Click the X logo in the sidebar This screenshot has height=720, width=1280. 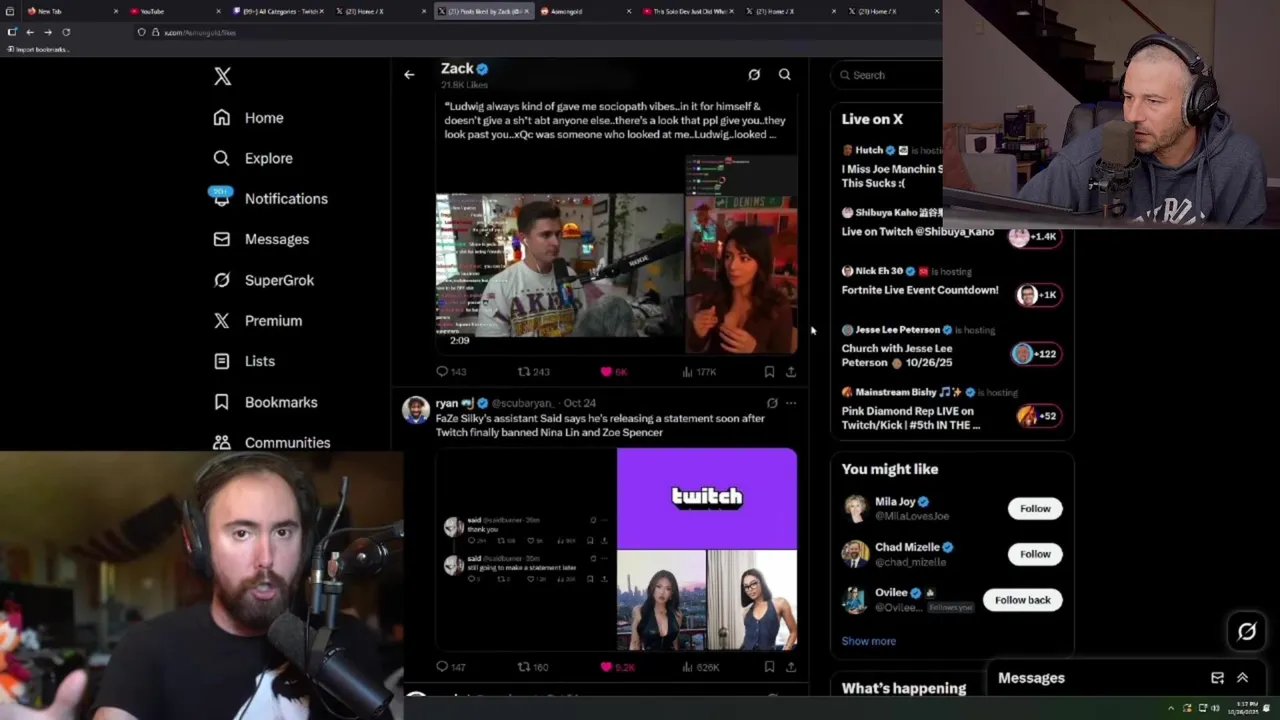[222, 77]
